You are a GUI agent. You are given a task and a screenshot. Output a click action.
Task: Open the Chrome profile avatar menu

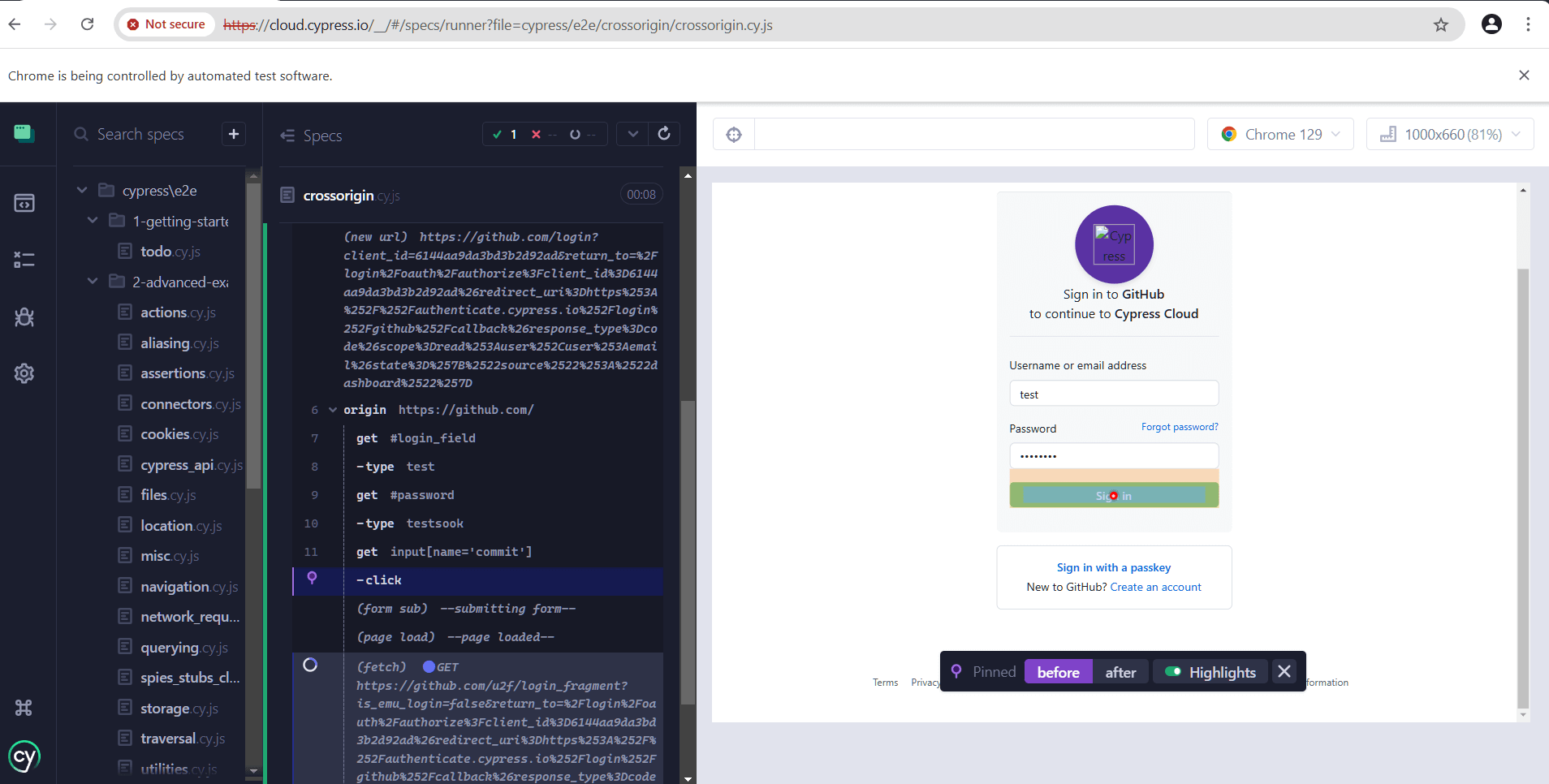[1491, 24]
